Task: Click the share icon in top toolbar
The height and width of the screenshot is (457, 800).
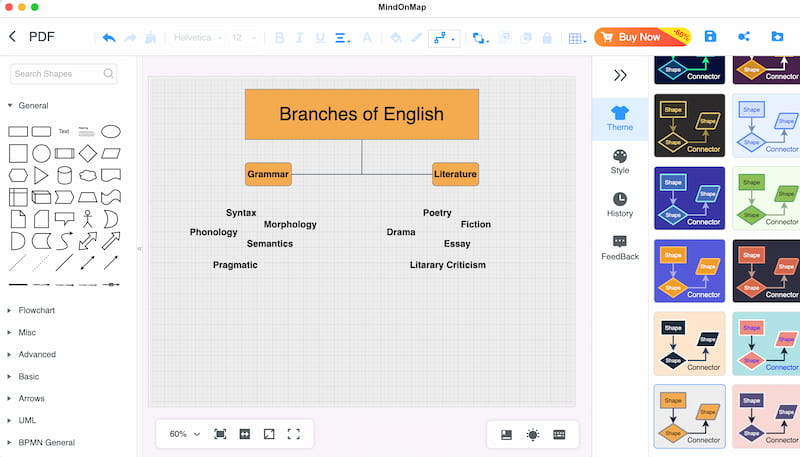Action: (744, 36)
